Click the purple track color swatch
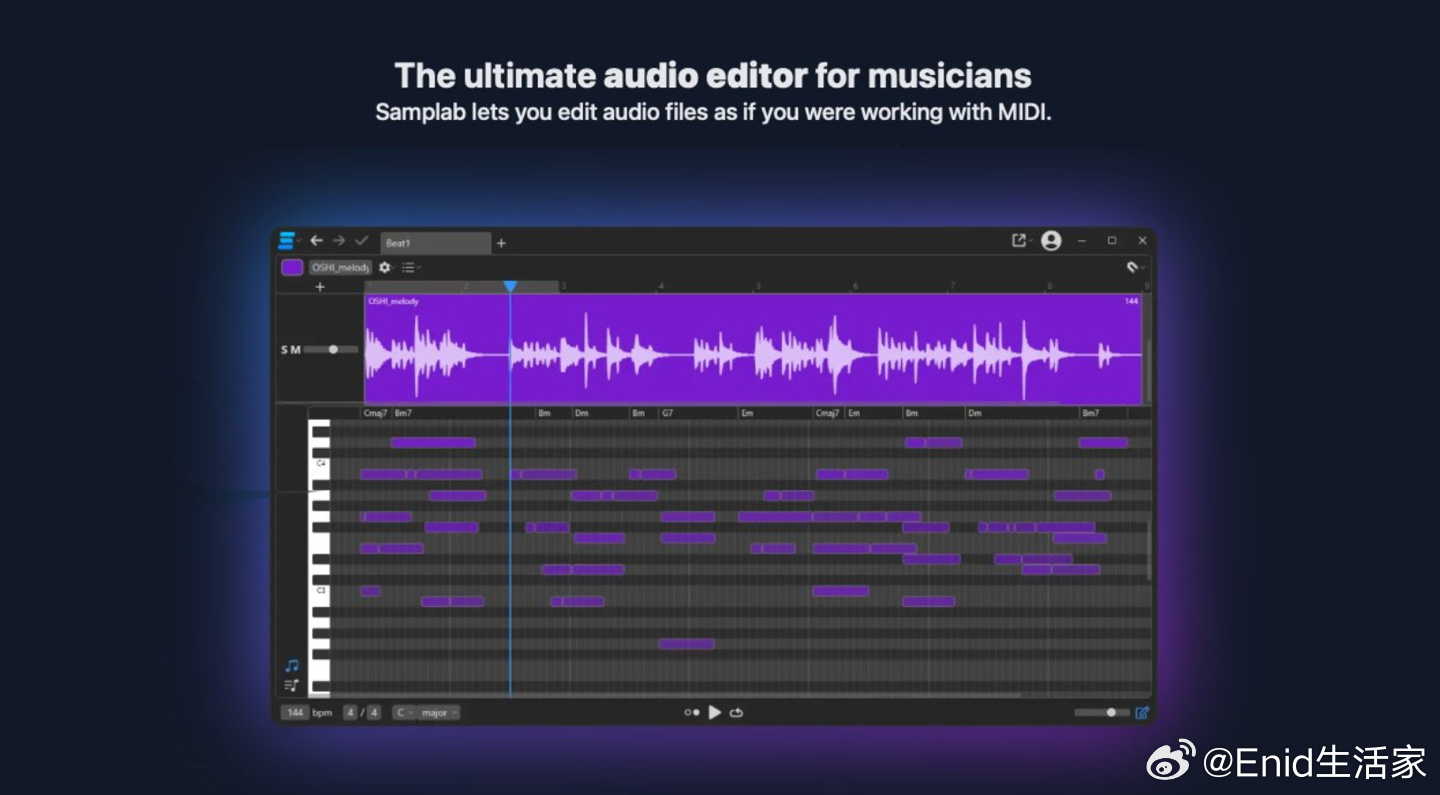 (x=292, y=267)
